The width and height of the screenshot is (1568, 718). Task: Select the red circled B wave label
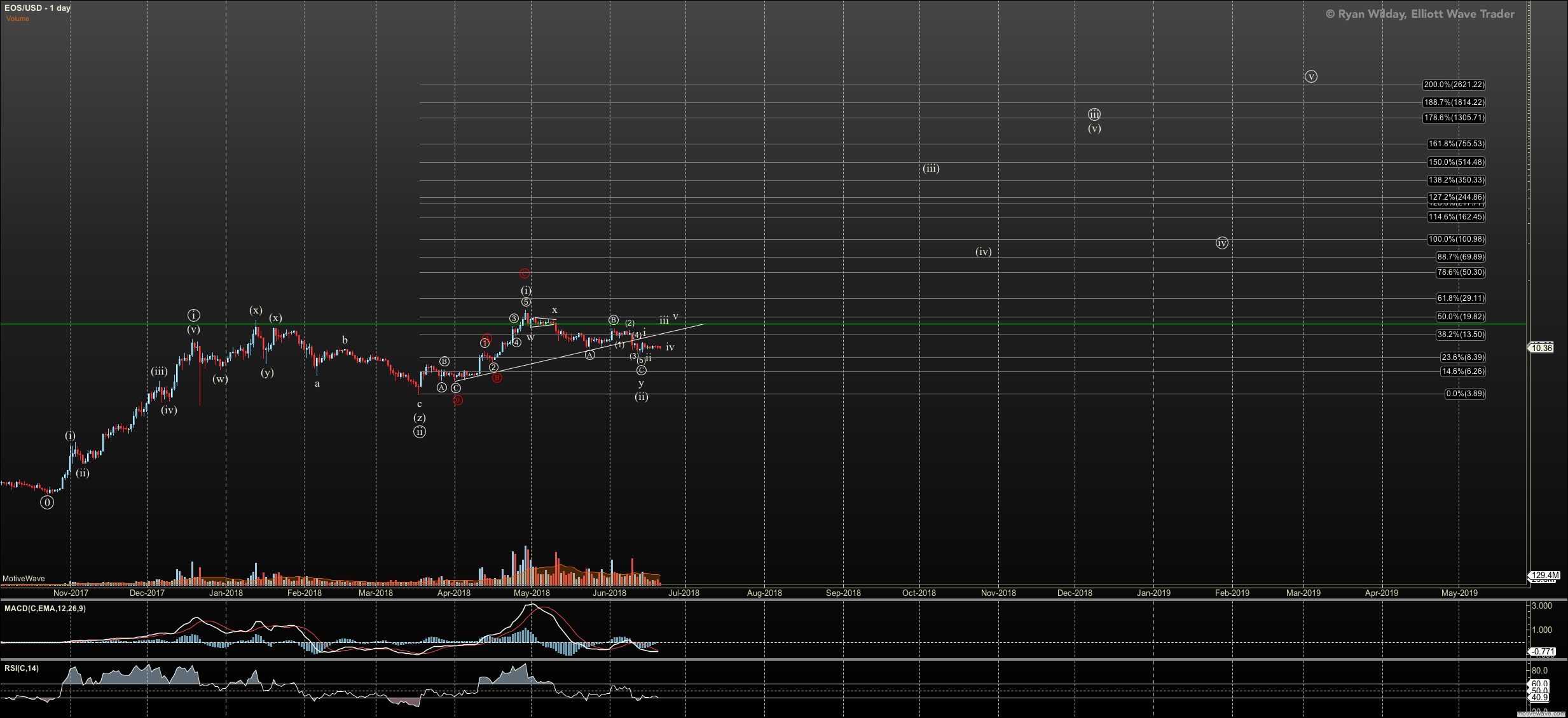(497, 378)
